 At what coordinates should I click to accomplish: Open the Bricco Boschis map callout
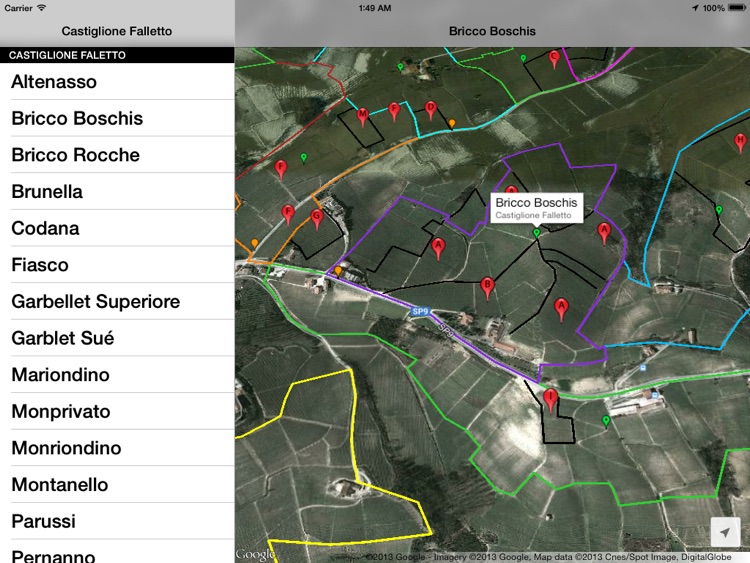pyautogui.click(x=537, y=208)
